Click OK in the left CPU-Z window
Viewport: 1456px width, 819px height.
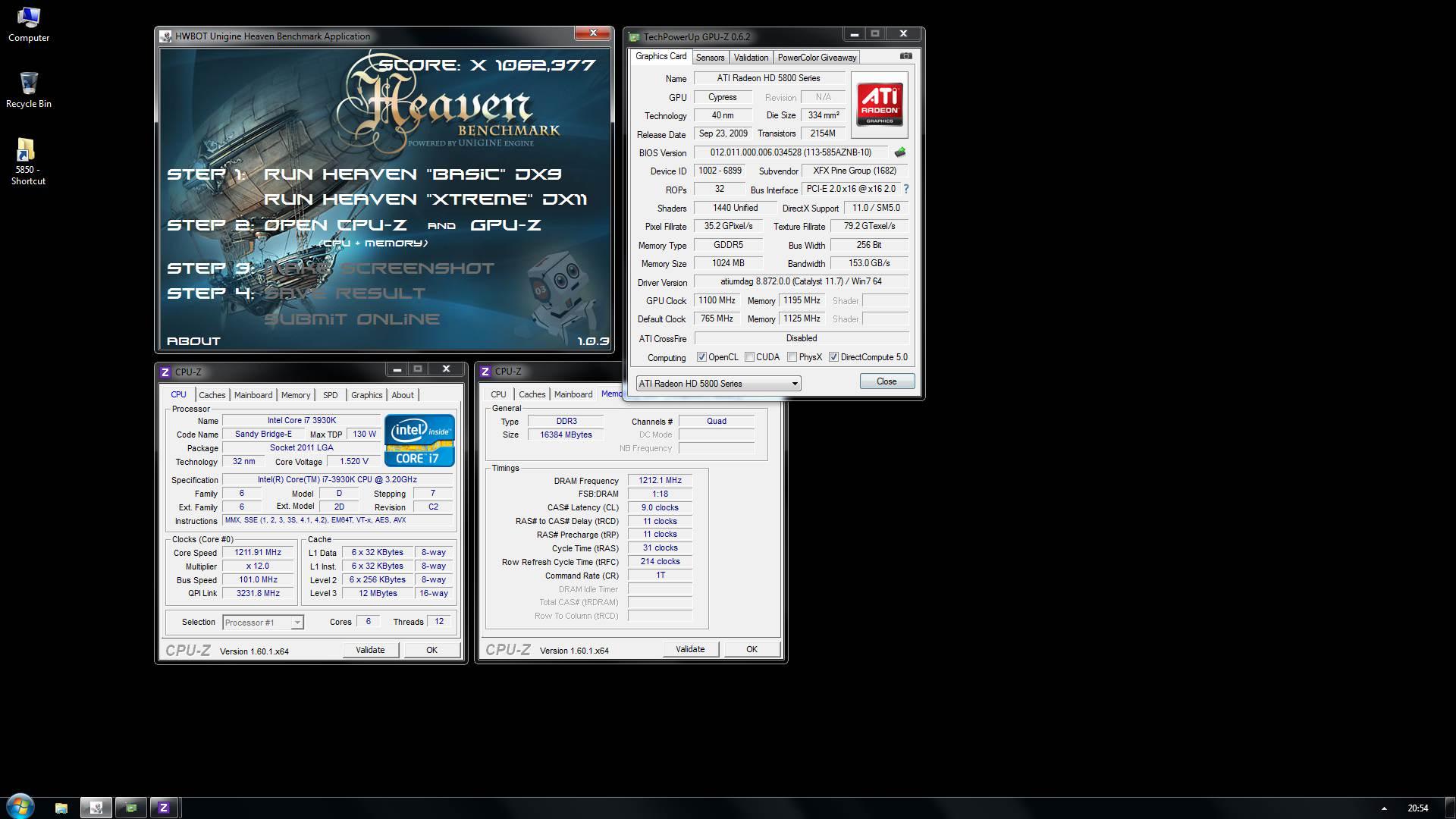tap(431, 650)
